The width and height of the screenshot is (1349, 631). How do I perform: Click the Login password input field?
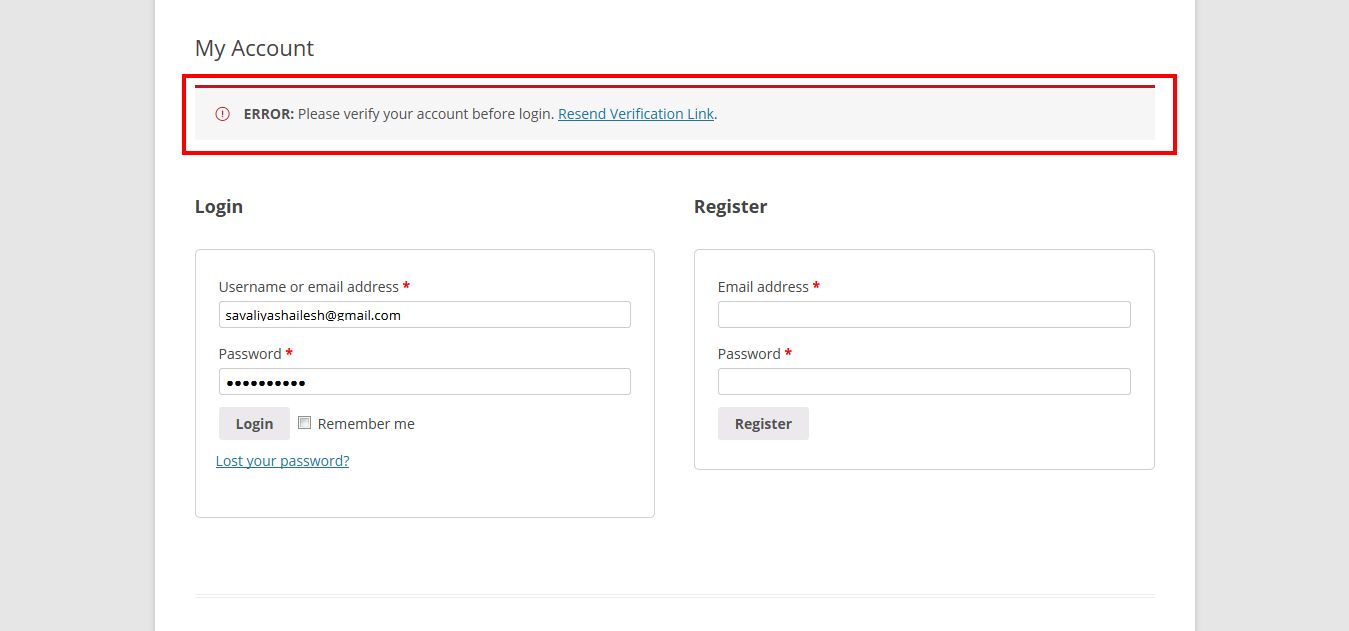[x=425, y=382]
